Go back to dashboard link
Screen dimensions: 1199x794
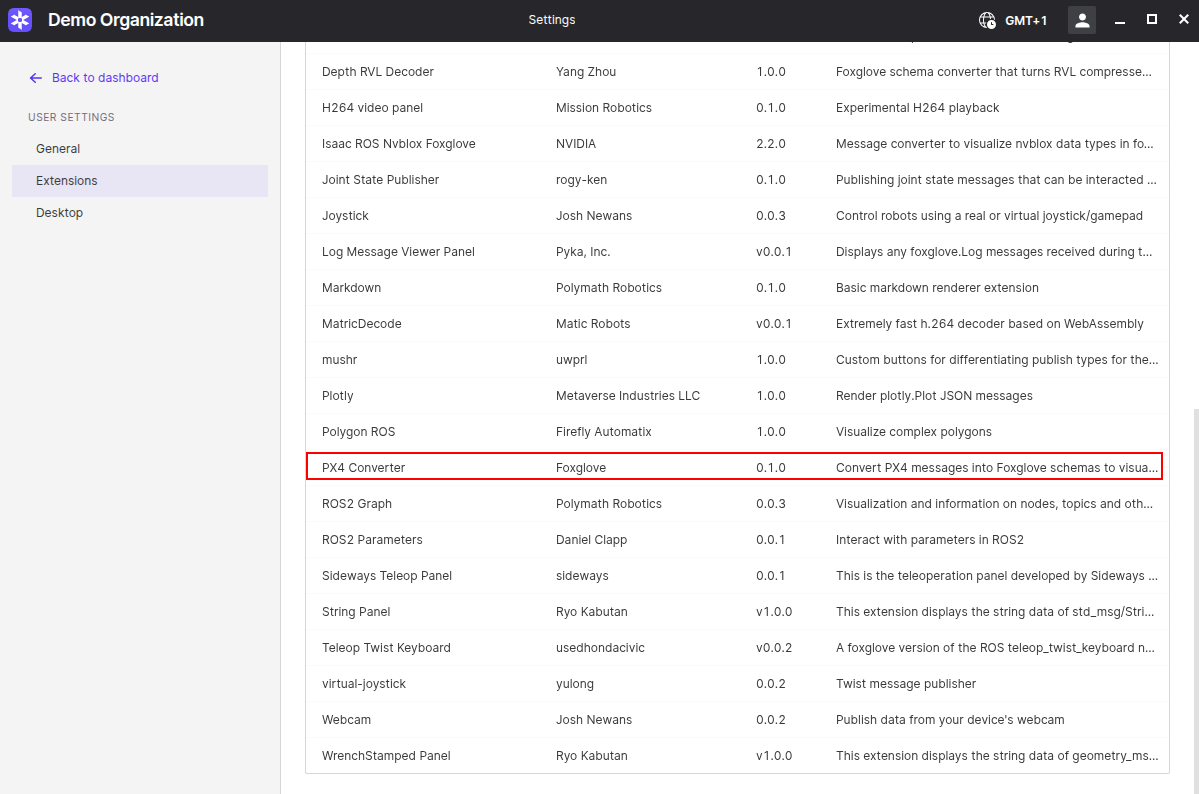[x=105, y=78]
